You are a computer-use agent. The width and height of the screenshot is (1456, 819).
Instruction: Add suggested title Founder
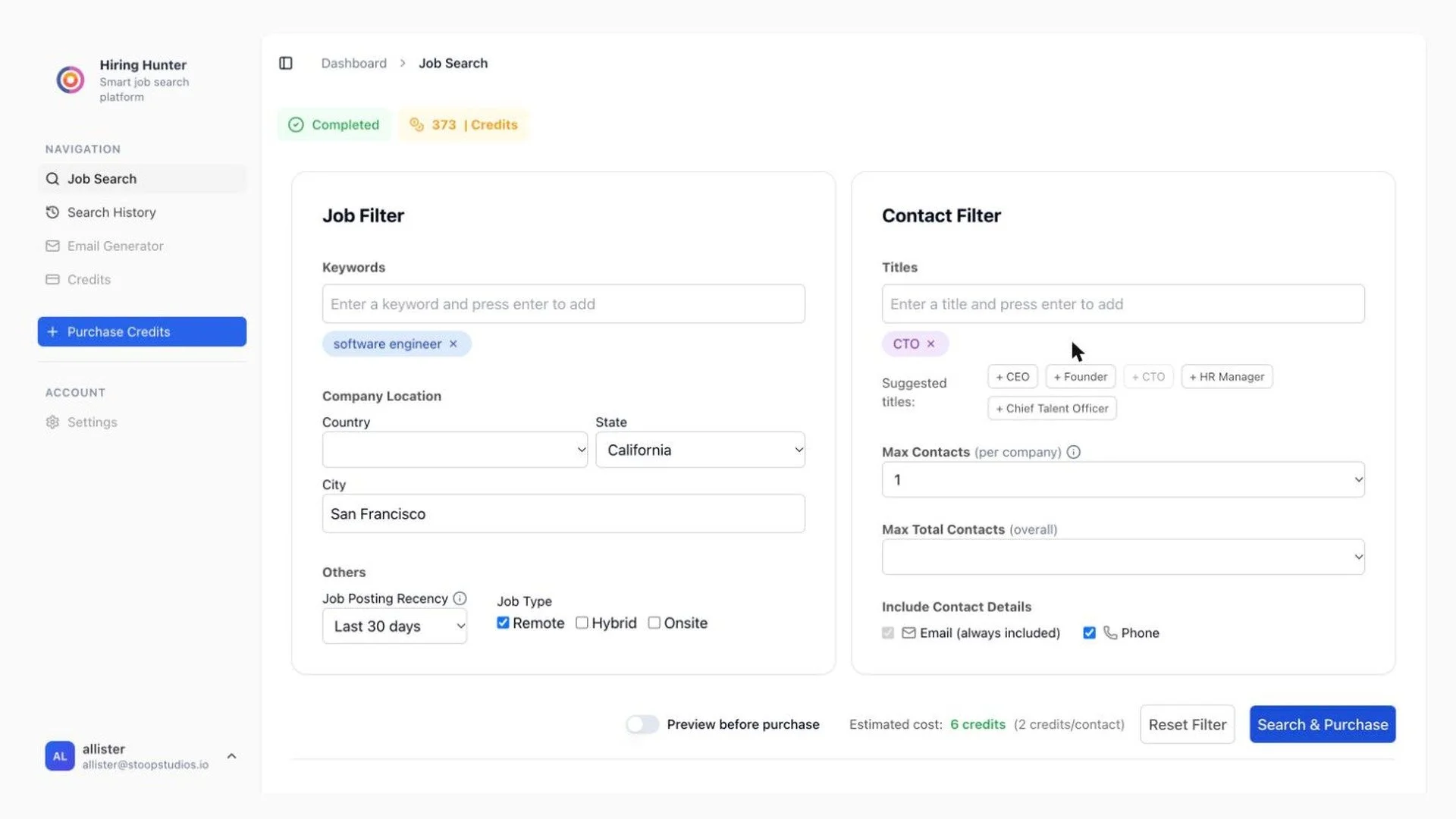pos(1081,377)
